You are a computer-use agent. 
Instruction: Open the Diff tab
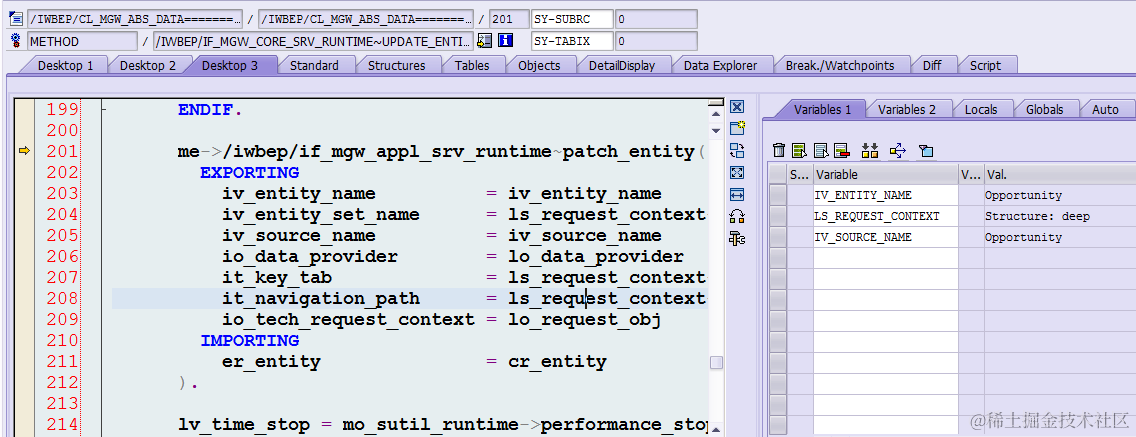(932, 65)
